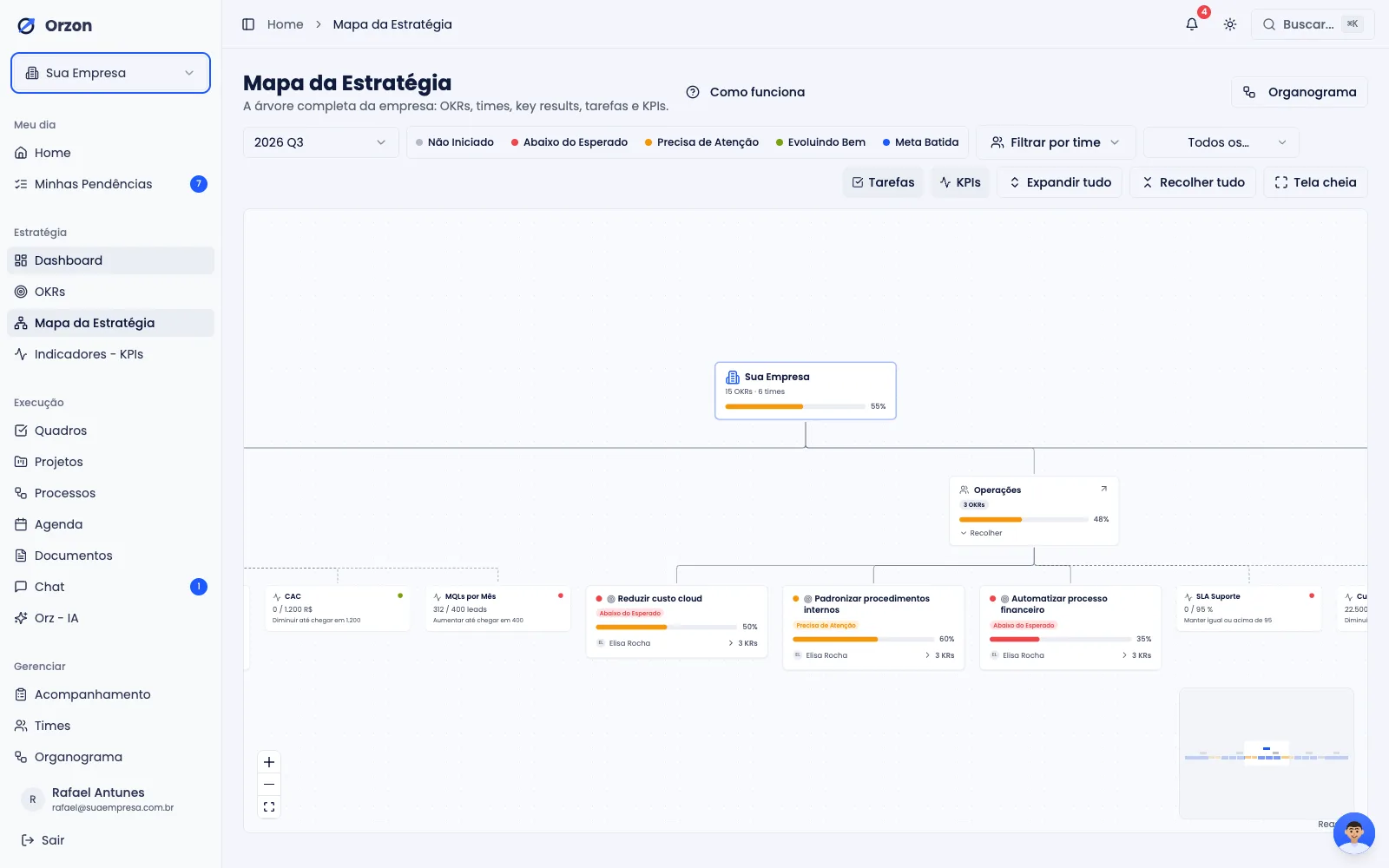
Task: Zoom in on the strategy map
Action: pos(269,762)
